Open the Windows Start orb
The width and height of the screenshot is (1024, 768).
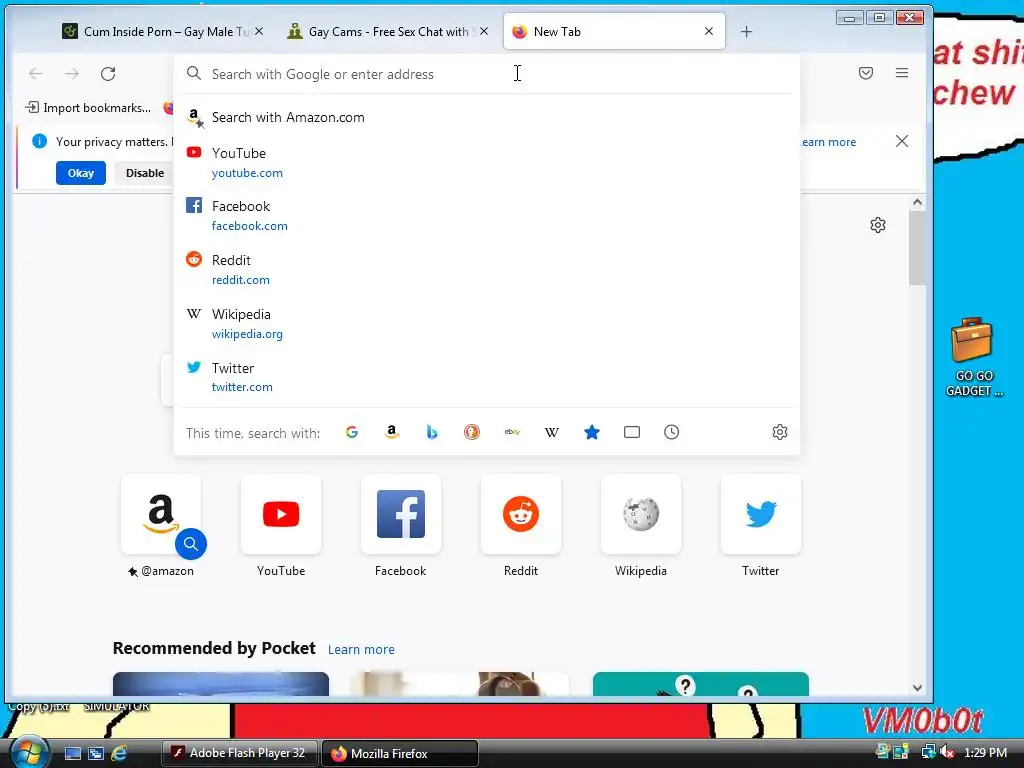click(29, 752)
